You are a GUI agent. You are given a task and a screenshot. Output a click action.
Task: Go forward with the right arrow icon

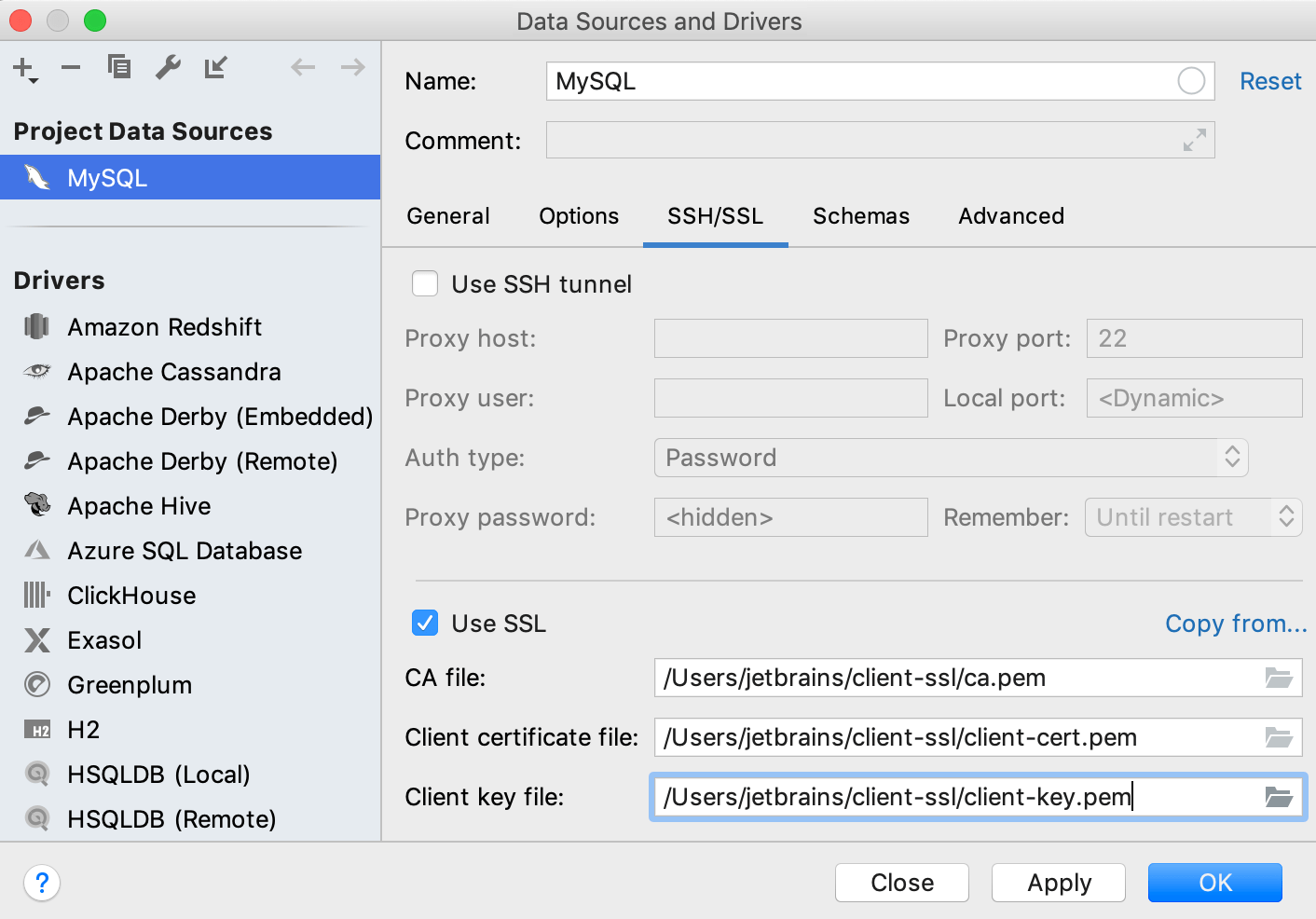(353, 67)
